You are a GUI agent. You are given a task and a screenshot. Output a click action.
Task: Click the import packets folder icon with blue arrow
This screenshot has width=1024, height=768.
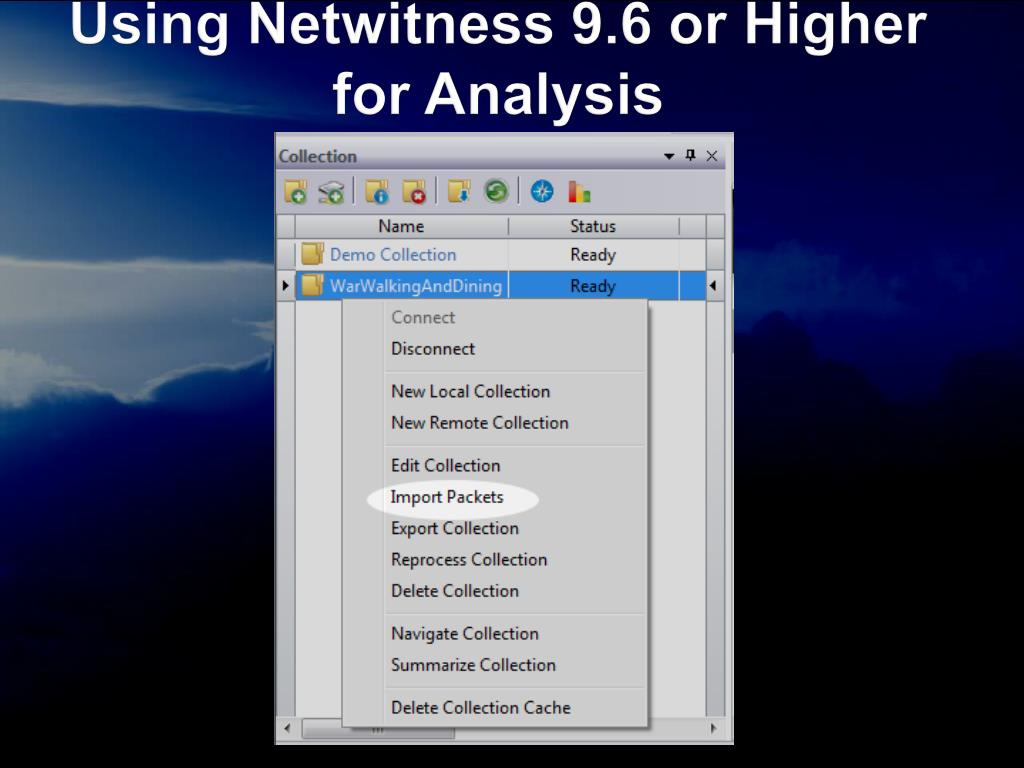(459, 192)
